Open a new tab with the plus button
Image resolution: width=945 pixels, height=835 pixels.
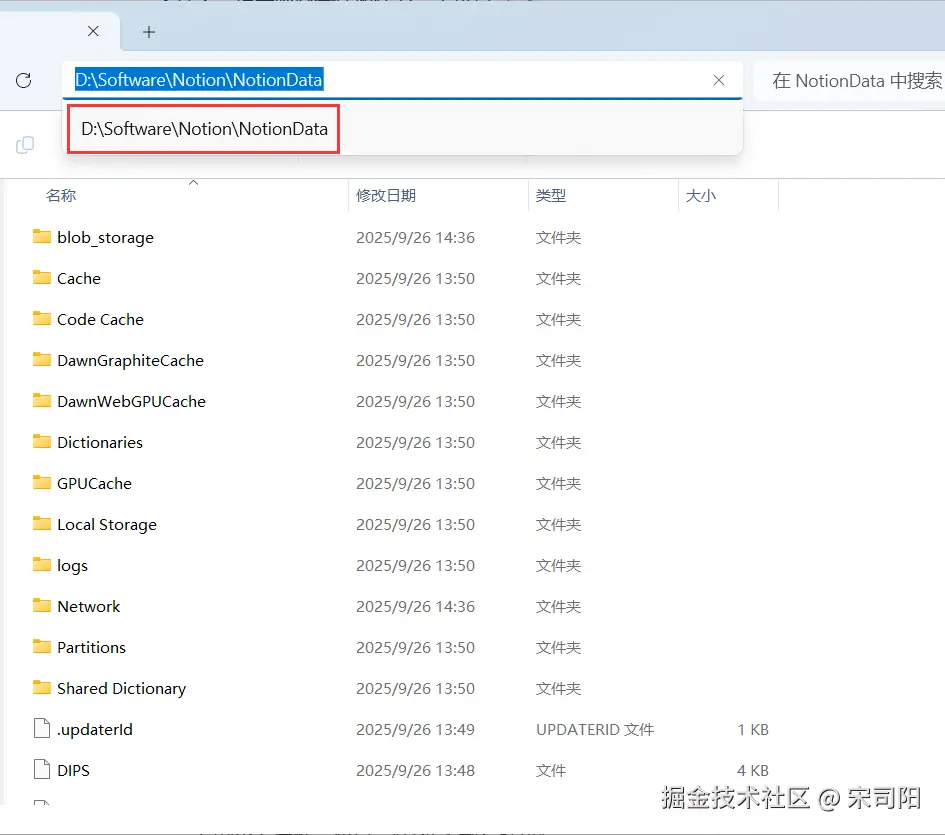(149, 32)
